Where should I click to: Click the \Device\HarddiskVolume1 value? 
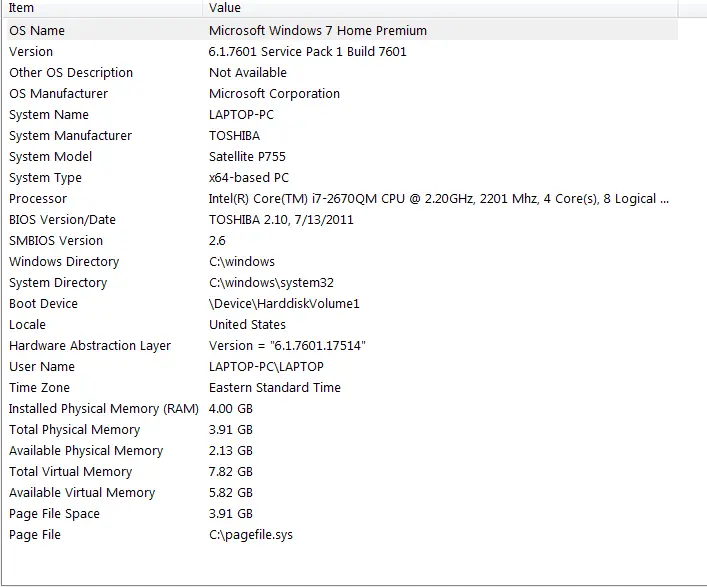[x=284, y=303]
